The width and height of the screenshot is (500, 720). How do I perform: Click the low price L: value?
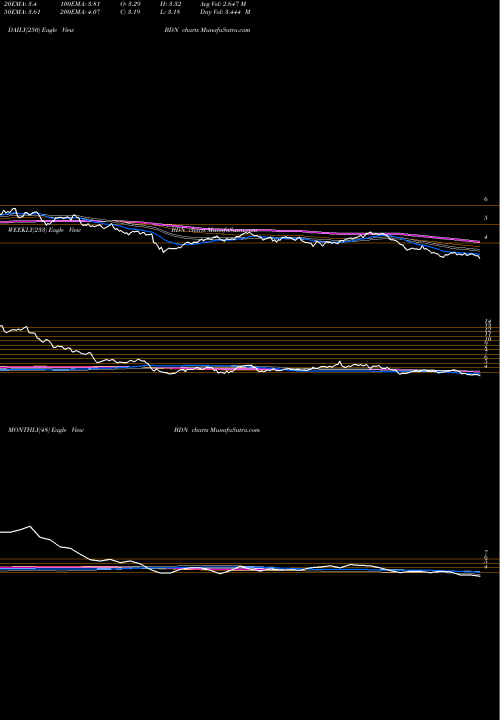(x=170, y=12)
